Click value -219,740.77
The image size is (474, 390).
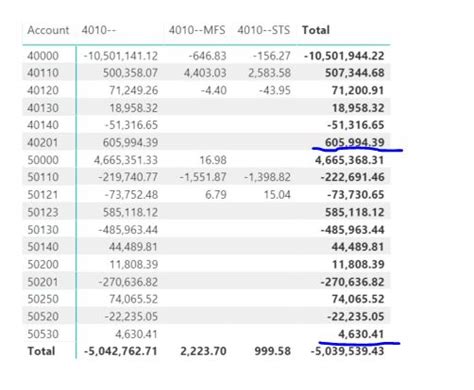pyautogui.click(x=128, y=177)
